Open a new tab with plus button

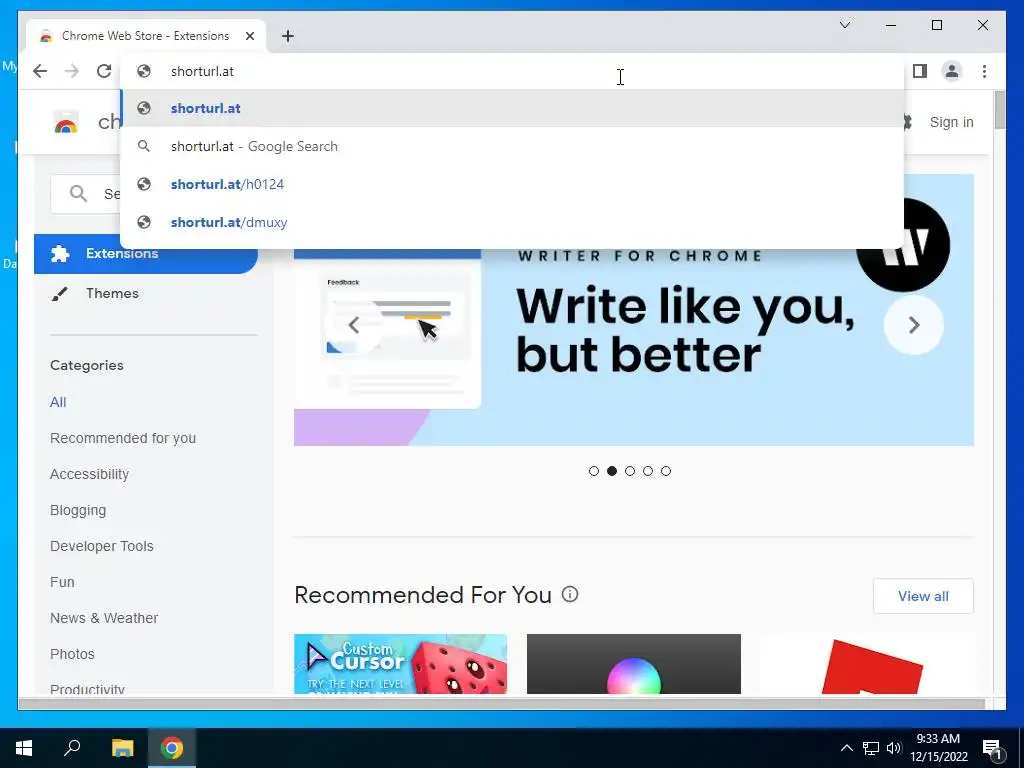[288, 36]
